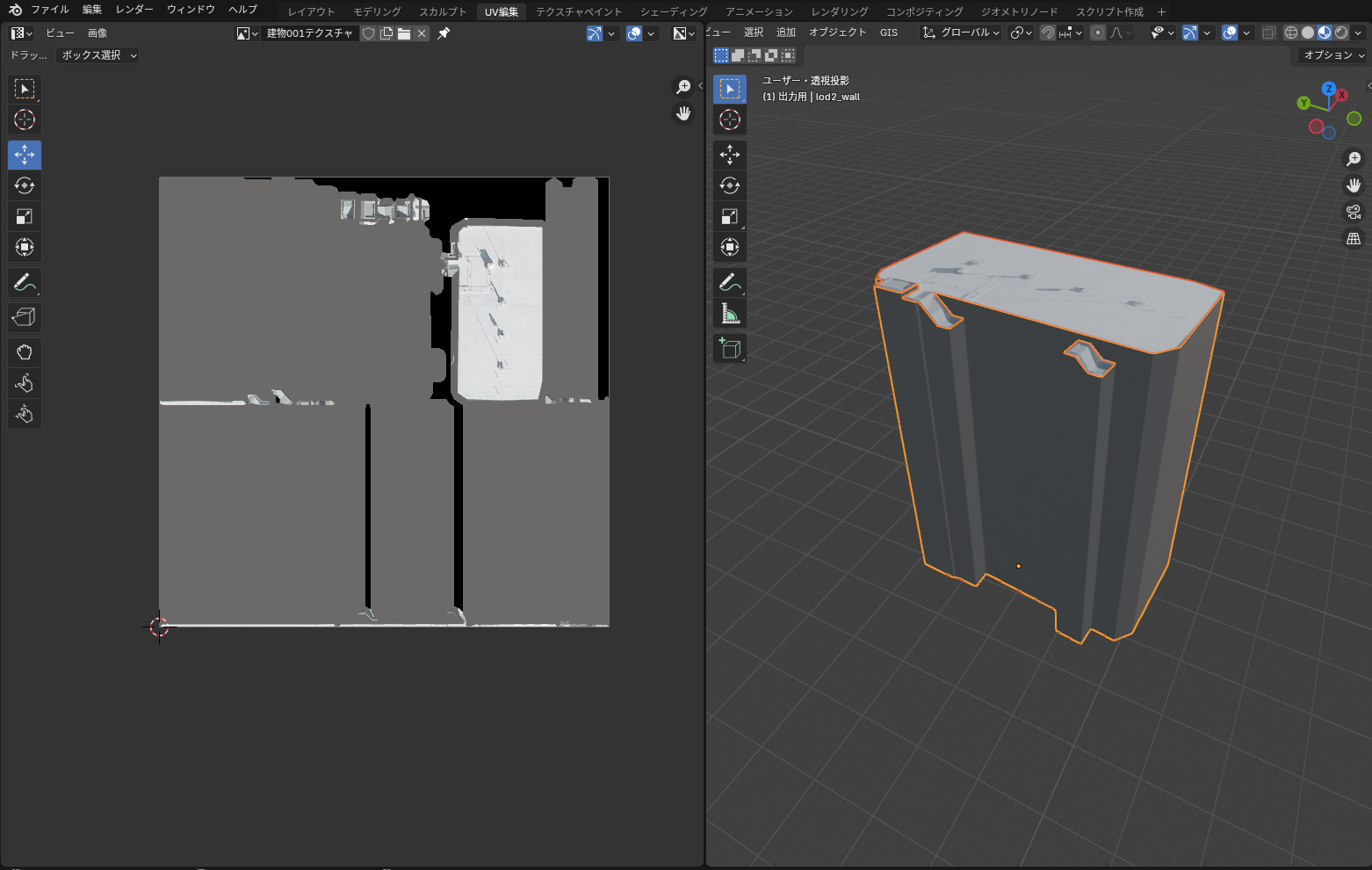The image size is (1372, 870).
Task: Open the image folder icon in the UV header
Action: pos(404,33)
